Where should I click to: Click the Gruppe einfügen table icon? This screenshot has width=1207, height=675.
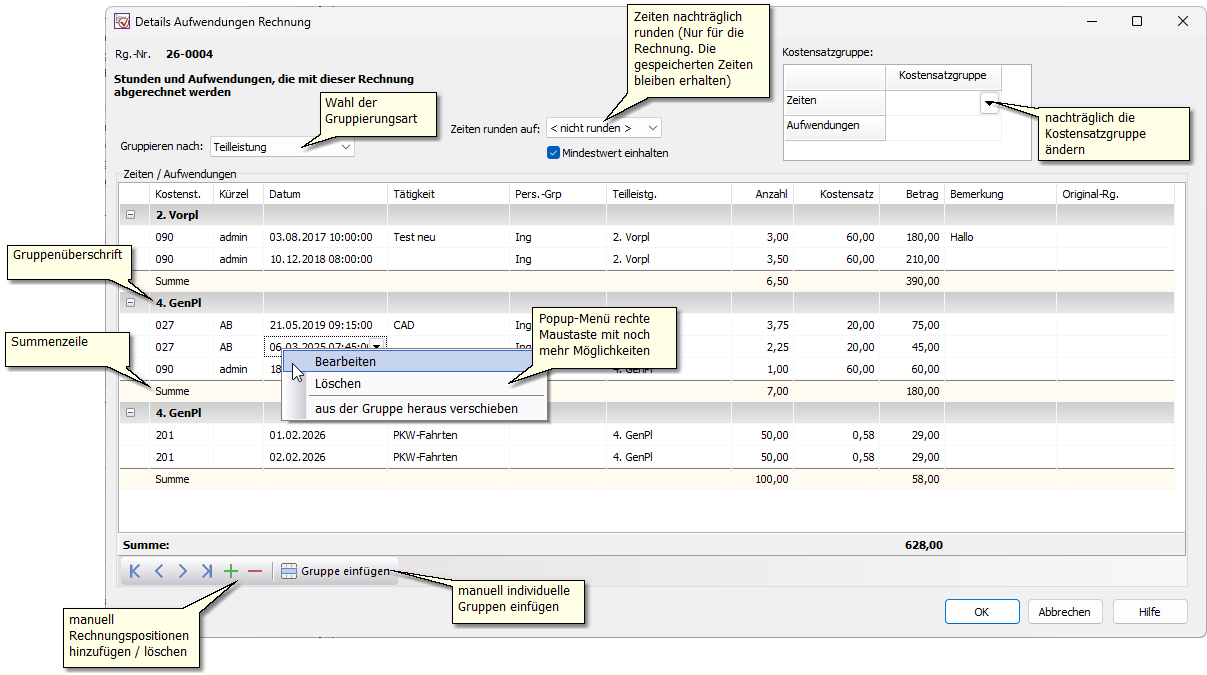pos(288,571)
